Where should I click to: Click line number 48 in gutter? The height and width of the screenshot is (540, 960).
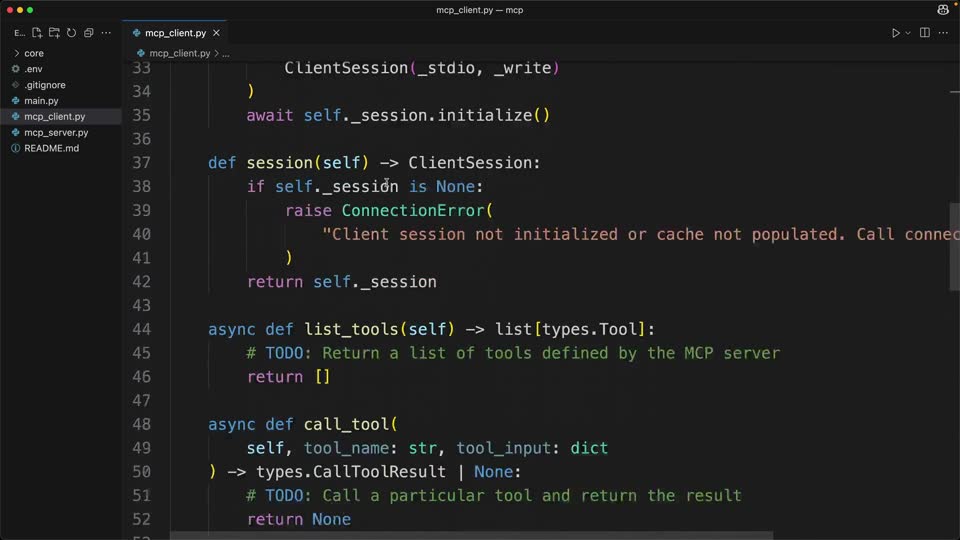[x=141, y=424]
